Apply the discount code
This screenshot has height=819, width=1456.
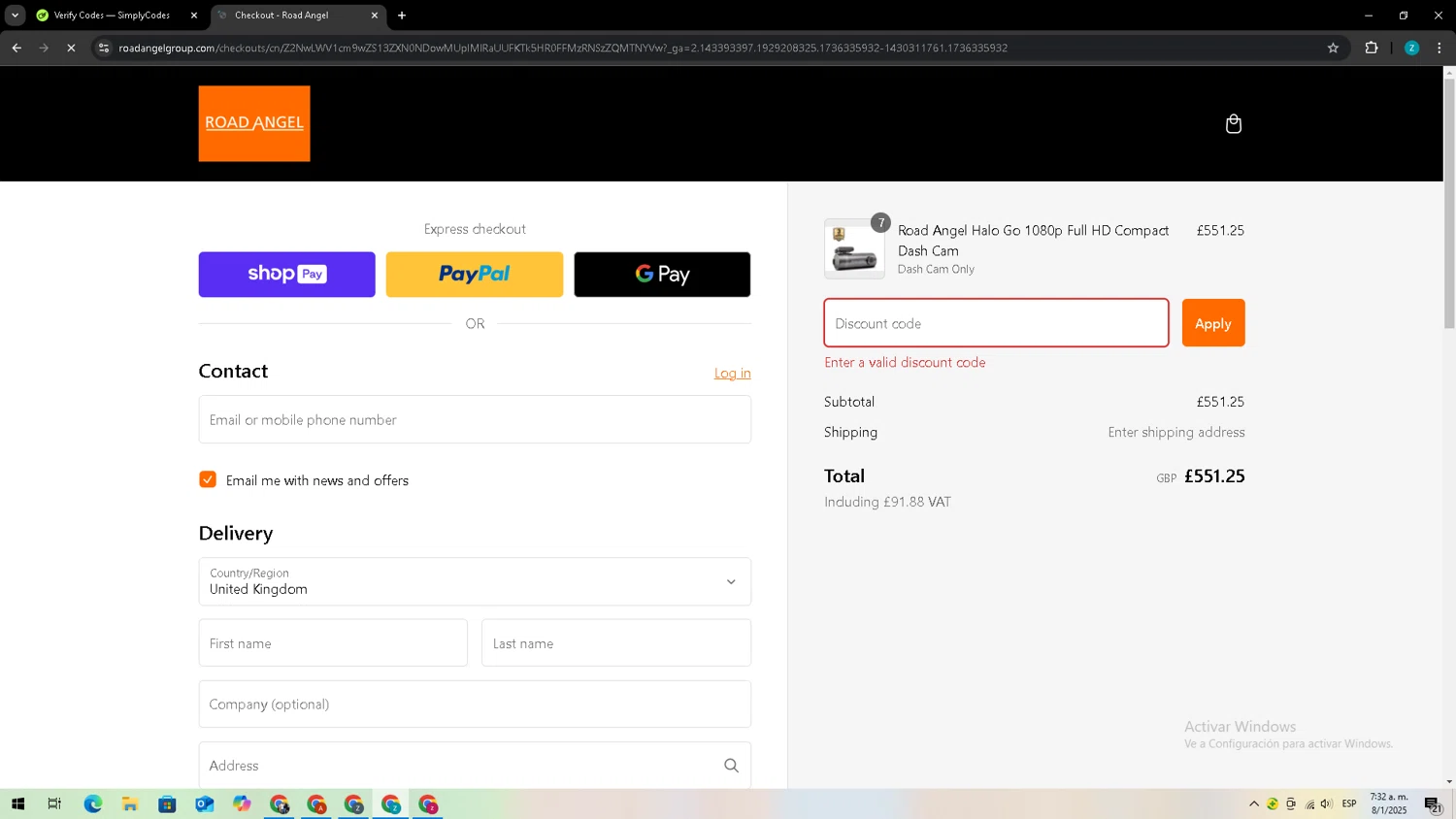pyautogui.click(x=1213, y=323)
